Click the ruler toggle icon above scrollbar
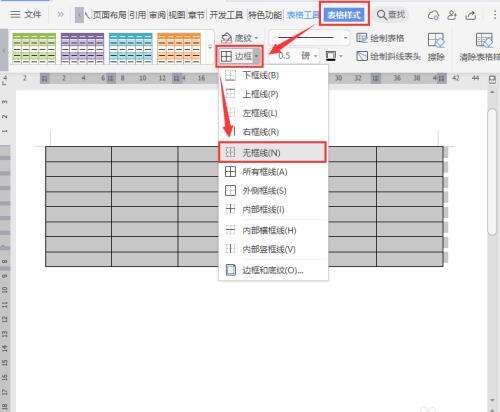500x412 pixels. [x=492, y=79]
